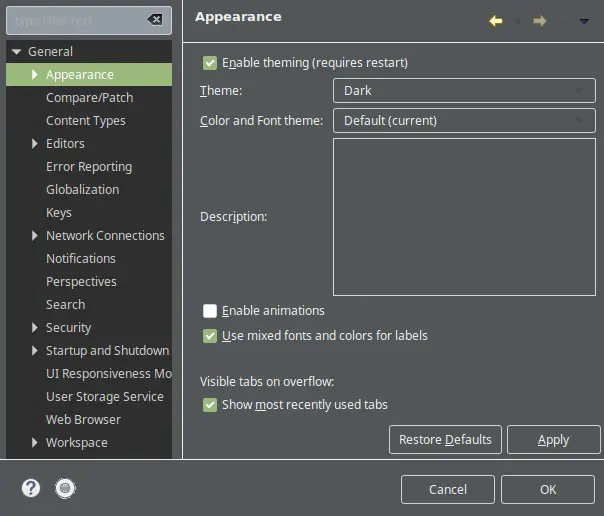Select Globalization in the tree
The height and width of the screenshot is (516, 604).
coord(82,189)
